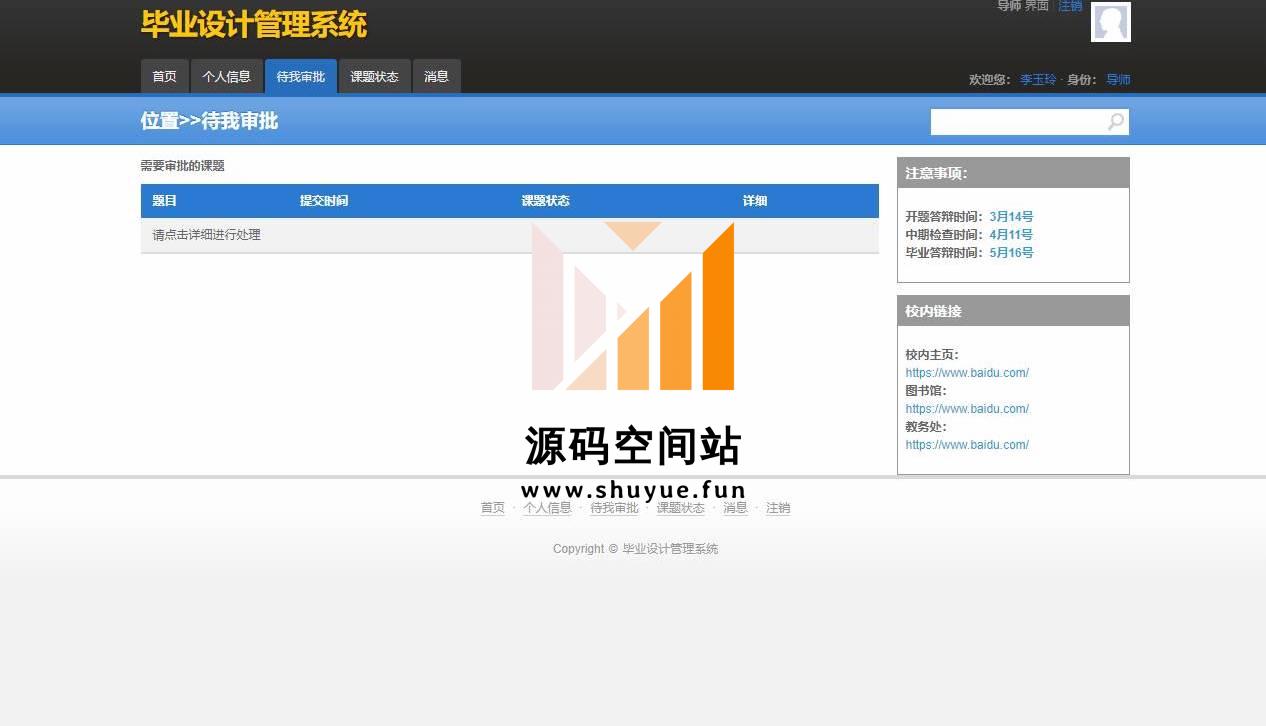Click the footer 个人信息 link
Viewport: 1266px width, 726px height.
coord(547,508)
